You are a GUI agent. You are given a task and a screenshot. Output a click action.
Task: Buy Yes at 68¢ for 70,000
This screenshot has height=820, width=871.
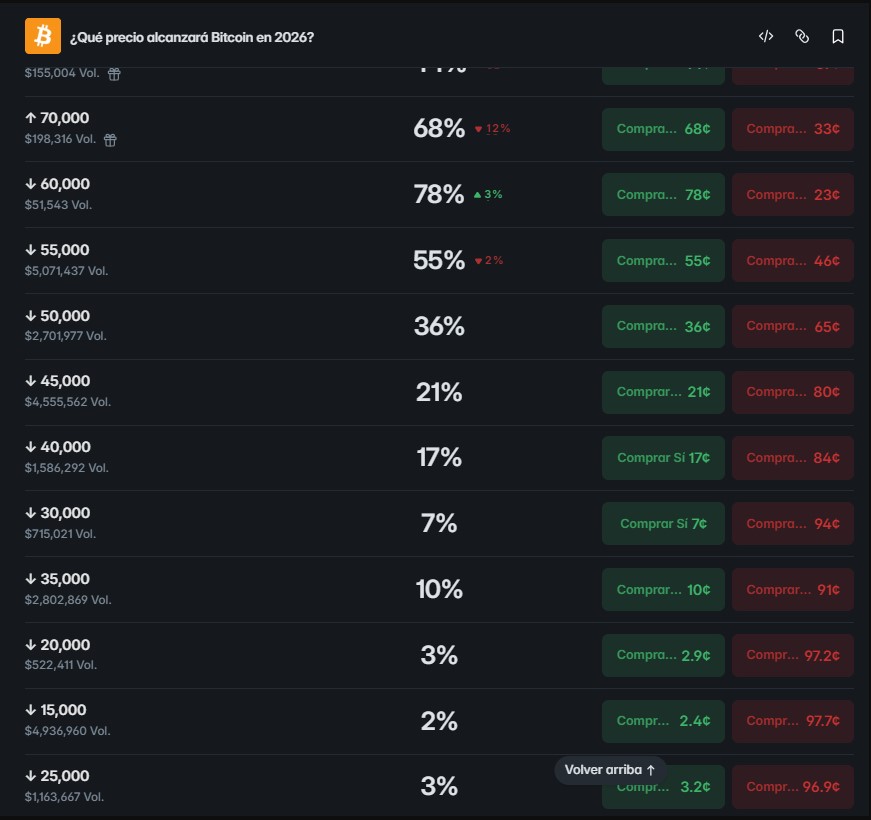click(x=663, y=129)
